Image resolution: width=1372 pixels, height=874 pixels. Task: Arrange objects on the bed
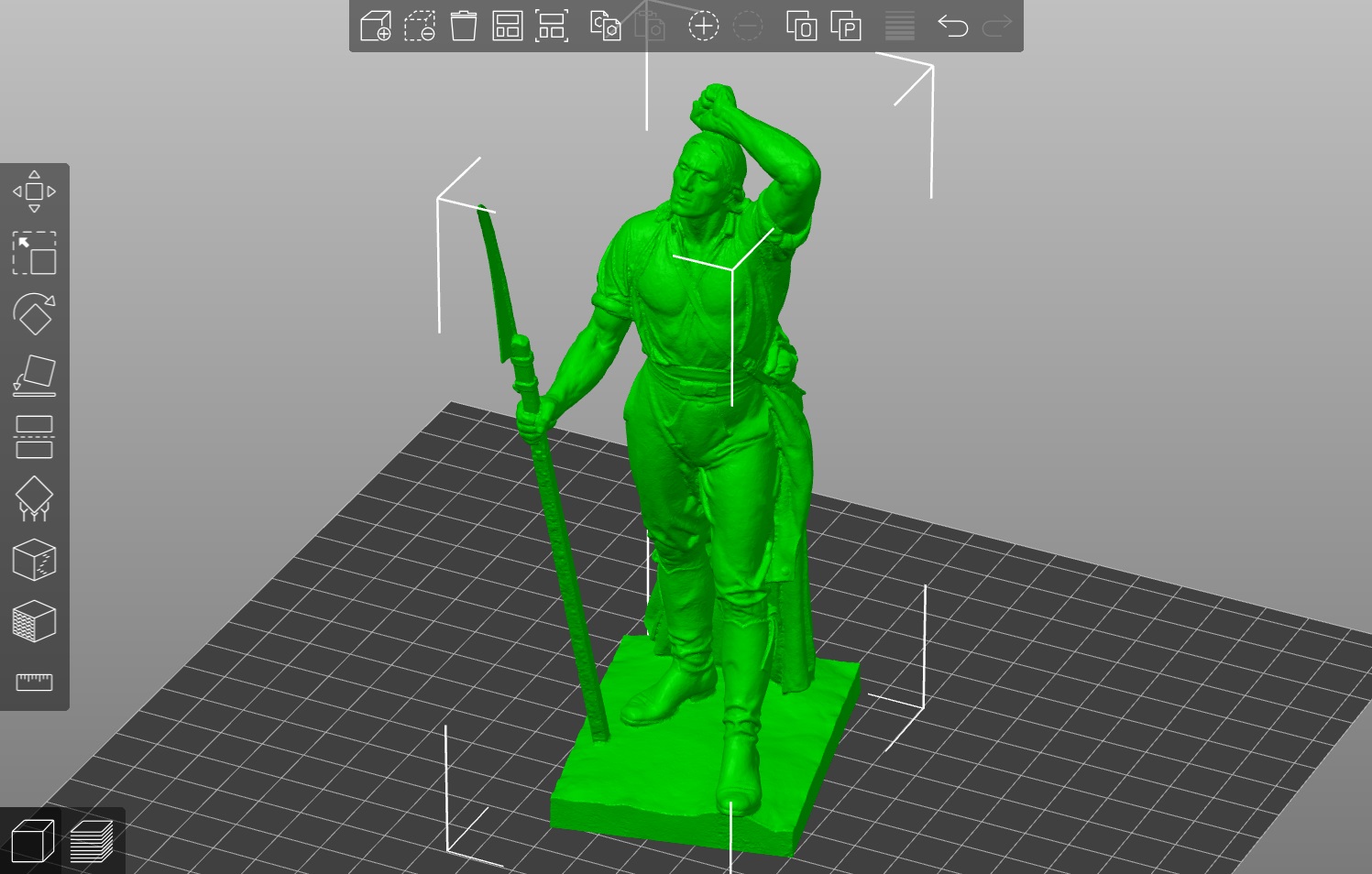click(x=508, y=26)
